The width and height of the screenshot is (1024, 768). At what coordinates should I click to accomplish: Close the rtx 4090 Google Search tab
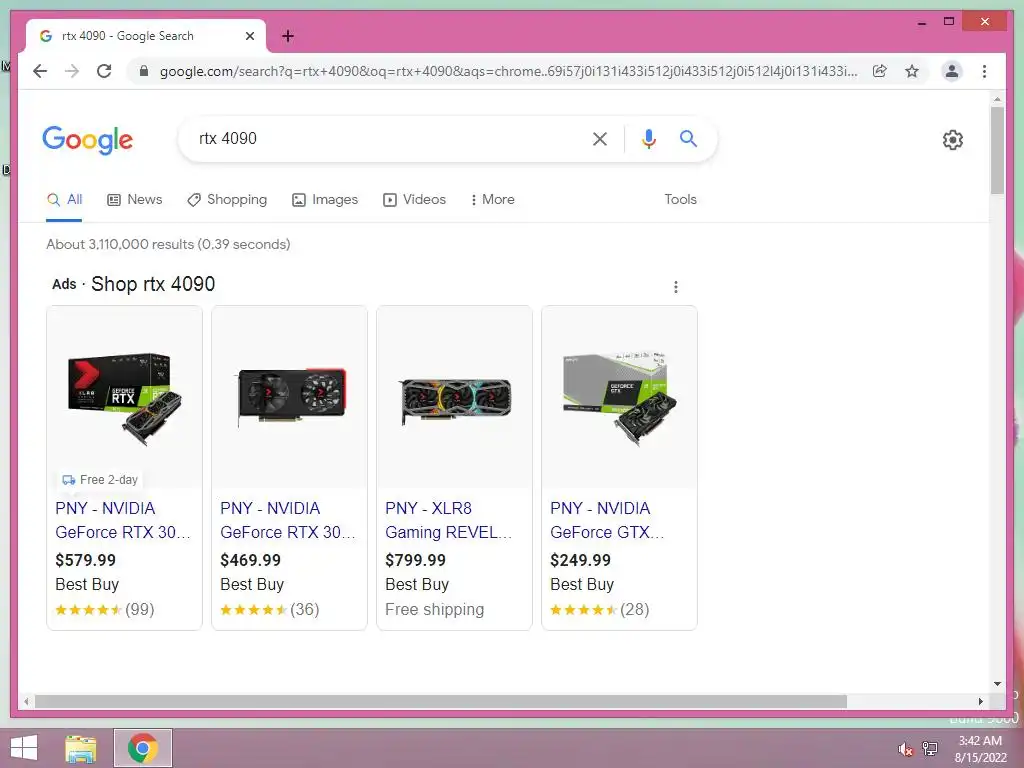click(249, 36)
